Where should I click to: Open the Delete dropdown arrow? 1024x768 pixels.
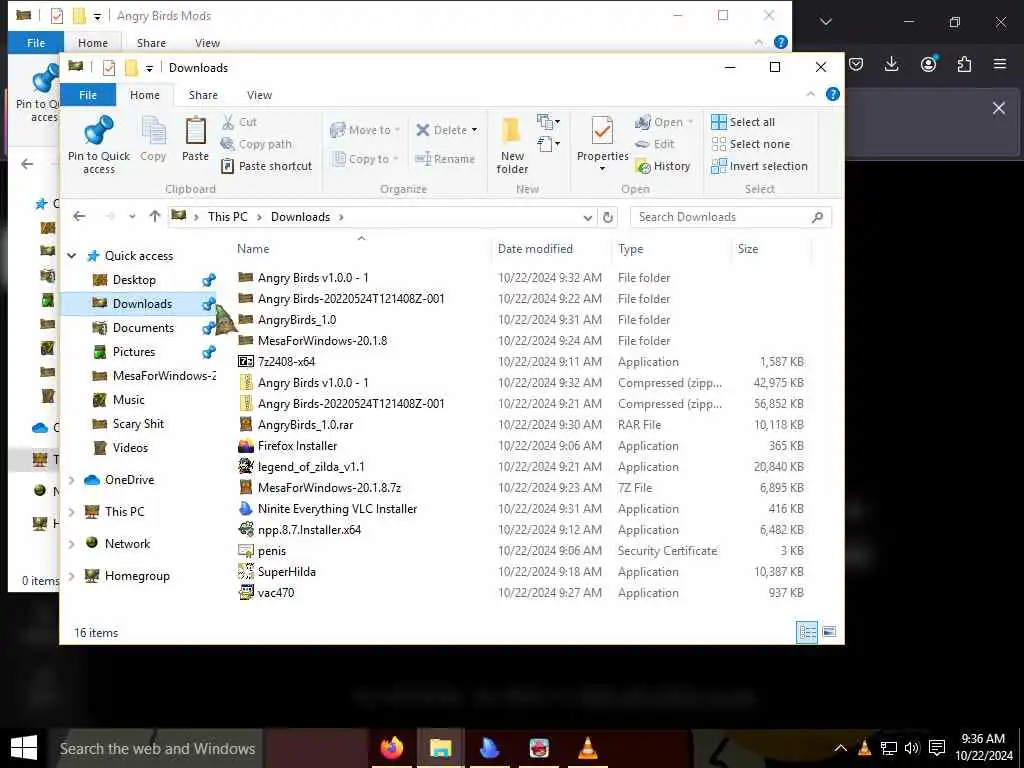(475, 130)
